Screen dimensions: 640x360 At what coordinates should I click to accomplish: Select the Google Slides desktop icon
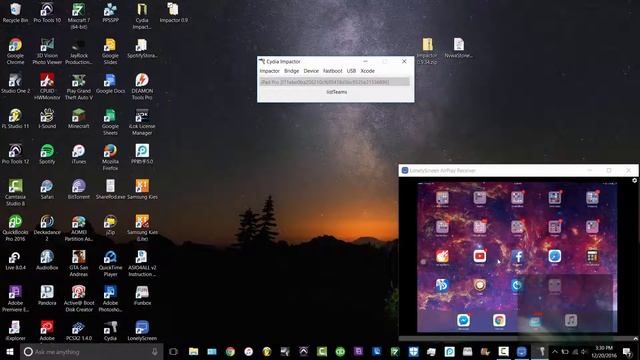pos(110,51)
